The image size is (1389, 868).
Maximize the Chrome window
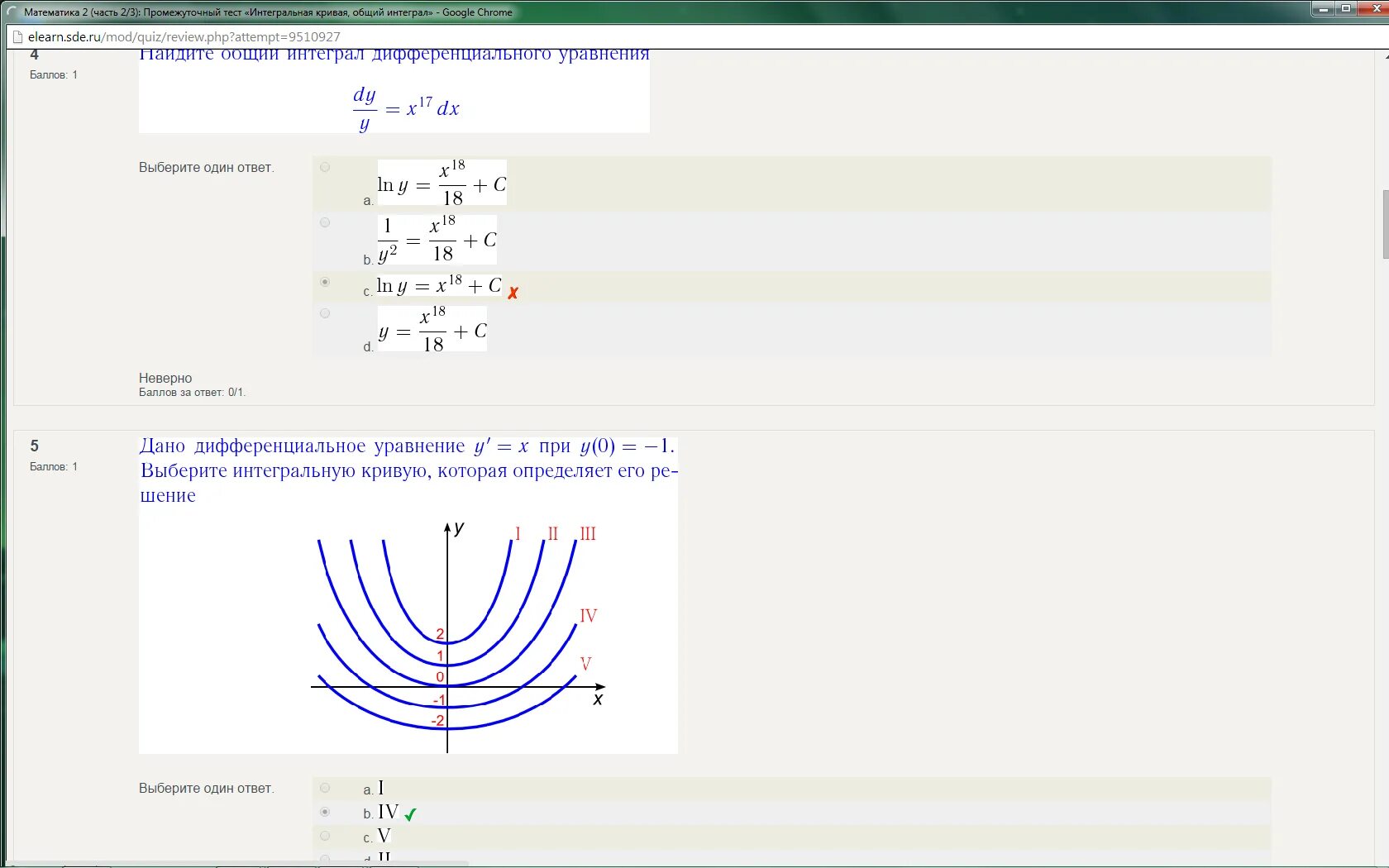[x=1345, y=8]
